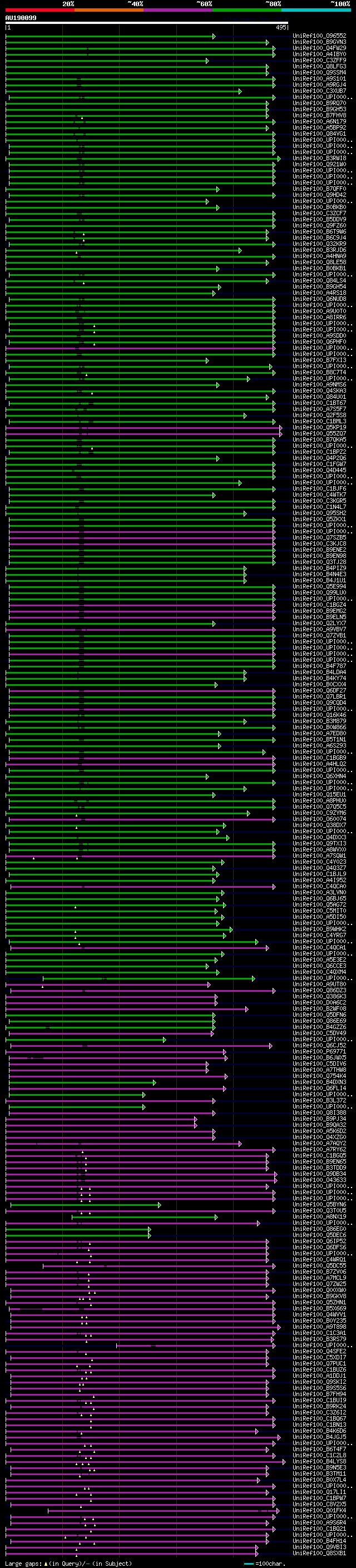The height and width of the screenshot is (1568, 356).
Task: Click hit label UniRef100_Q8LFG3
Action: tap(319, 67)
